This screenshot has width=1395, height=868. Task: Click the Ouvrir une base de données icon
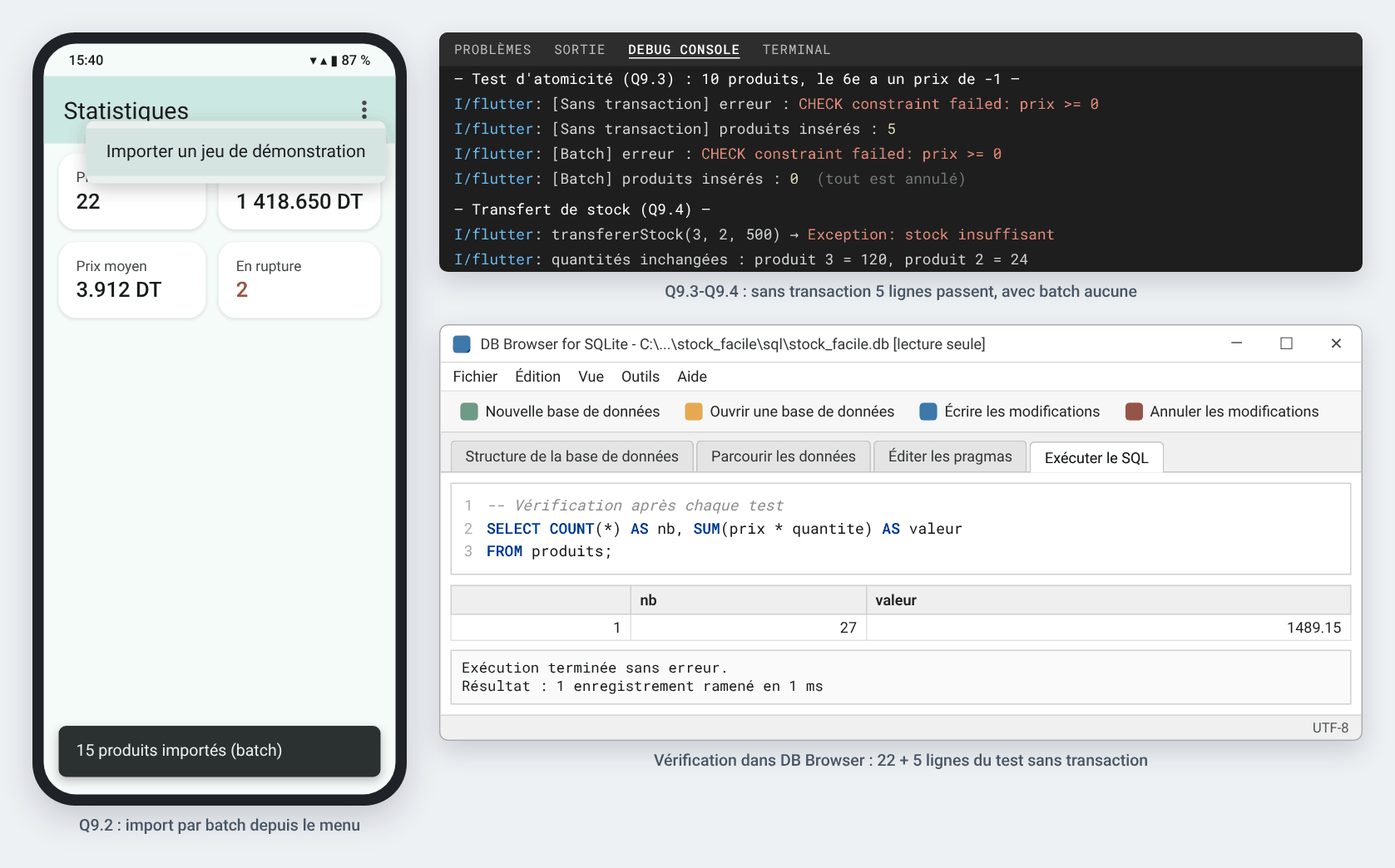point(694,412)
